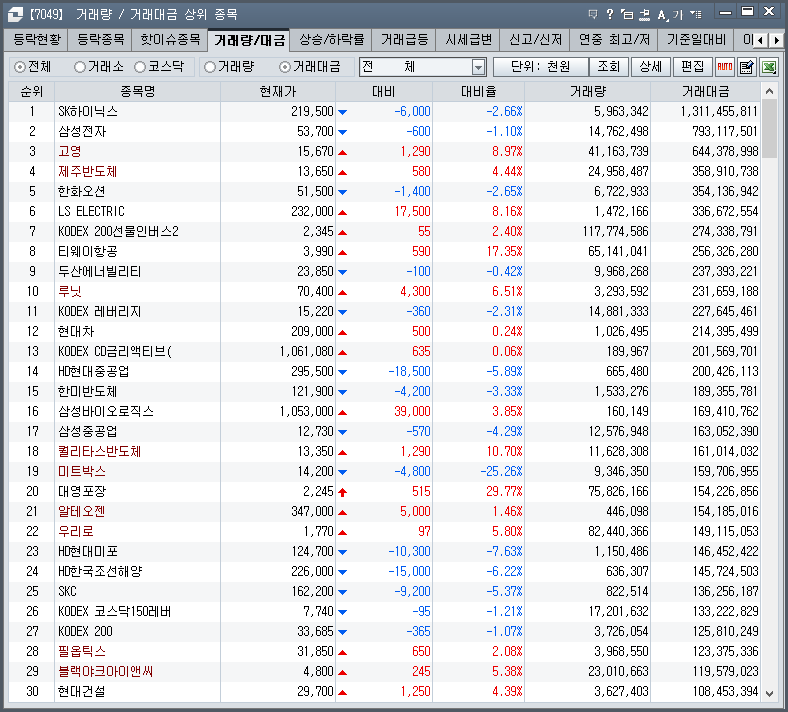Click the down arrow icon in the SKC row
Image resolution: width=788 pixels, height=712 pixels.
[x=343, y=592]
